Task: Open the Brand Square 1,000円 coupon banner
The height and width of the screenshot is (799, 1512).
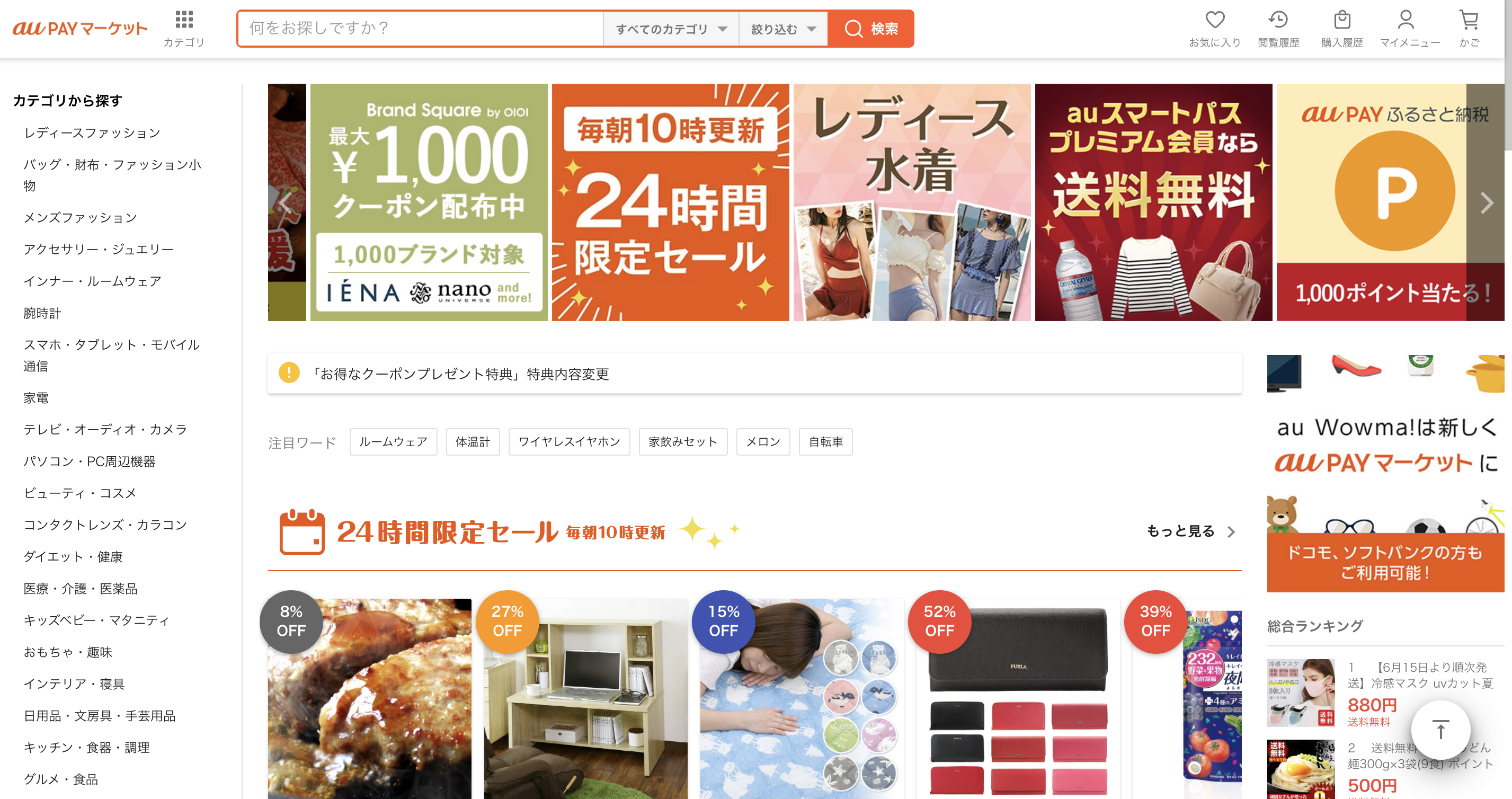Action: 429,202
